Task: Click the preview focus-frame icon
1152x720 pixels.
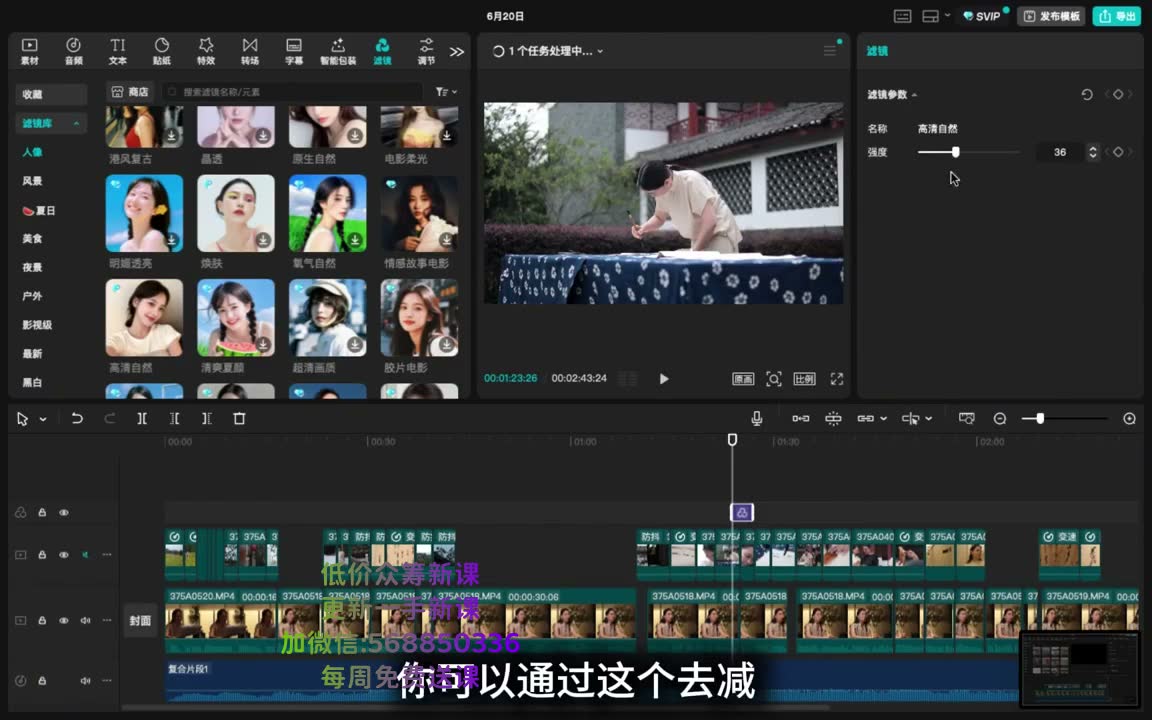Action: pyautogui.click(x=774, y=379)
